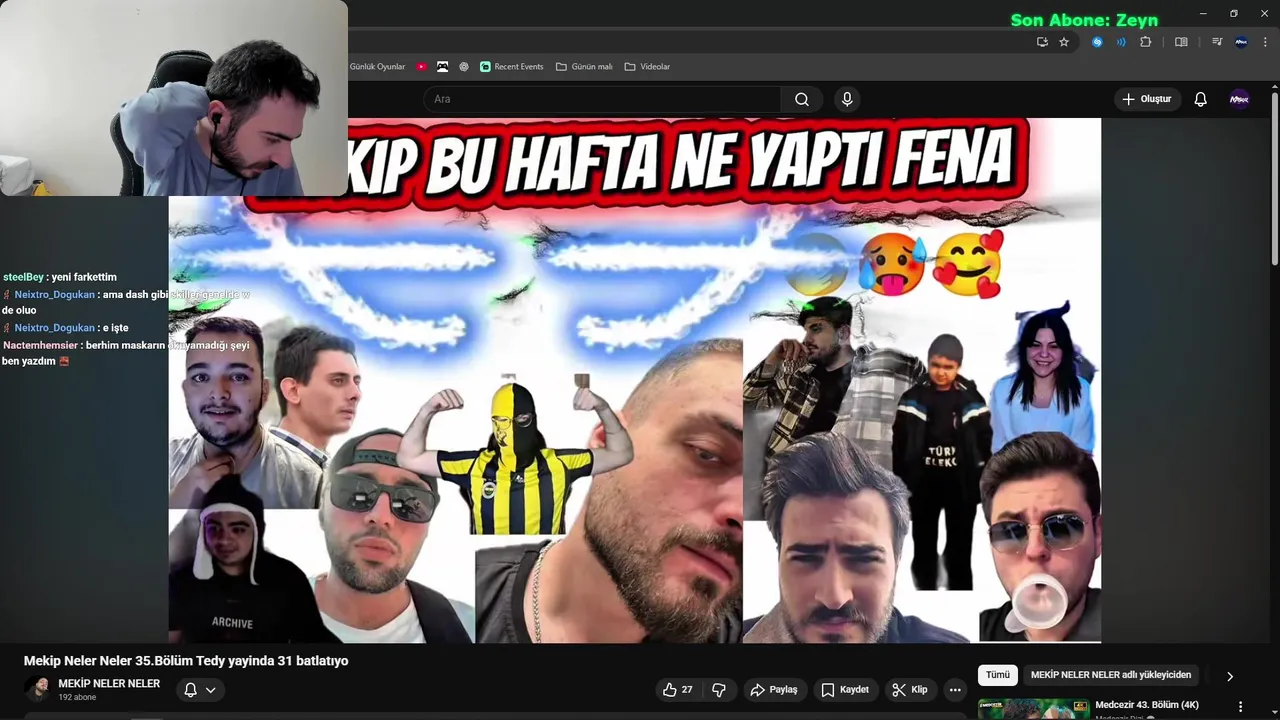Select the Tümü filter chip

coord(998,675)
